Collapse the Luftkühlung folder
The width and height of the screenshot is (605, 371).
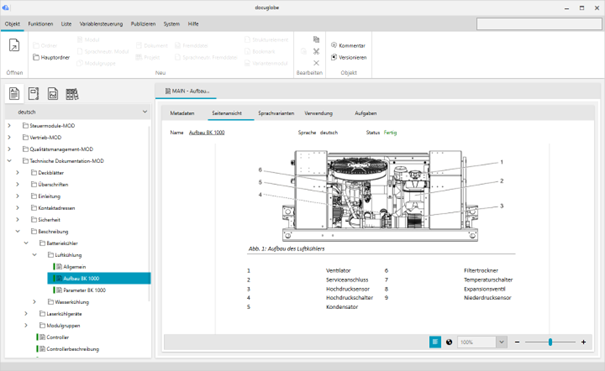tap(35, 255)
